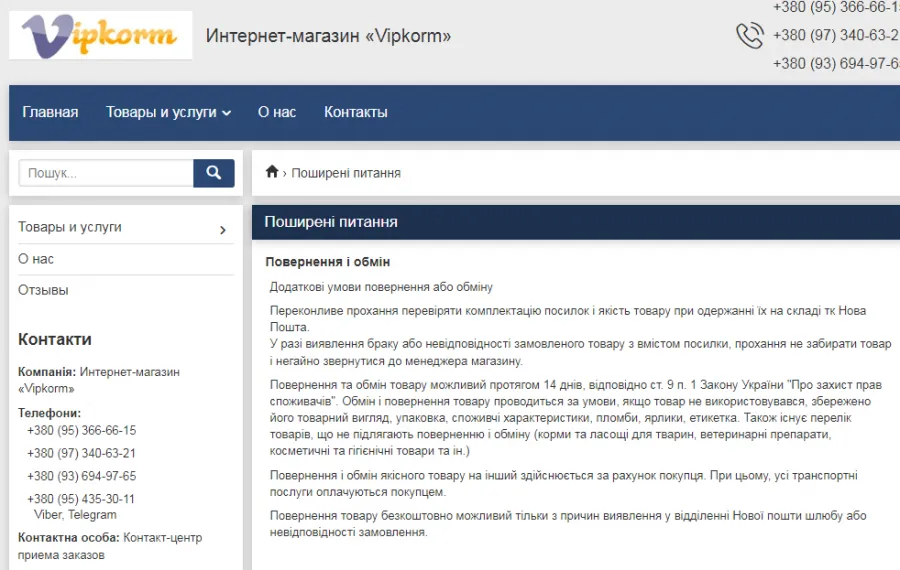Screen dimensions: 900x570
Task: Click the Viber, Telegram note
Action: tap(75, 514)
